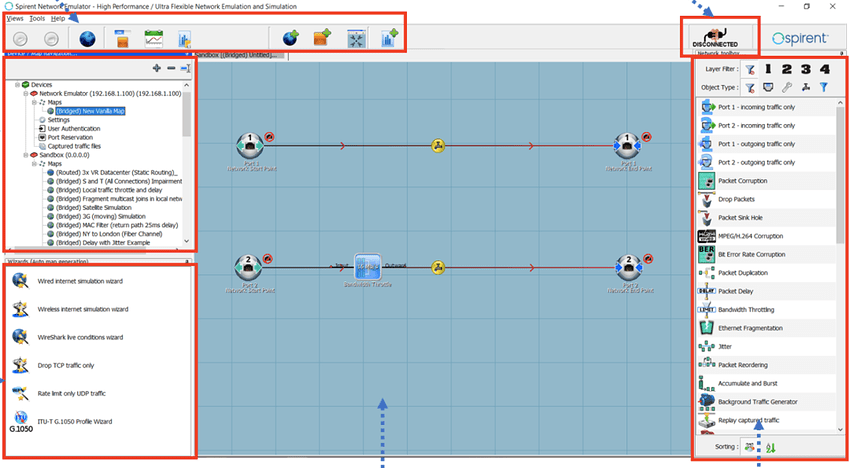The height and width of the screenshot is (468, 850).
Task: Collapse the Devices tree node
Action: (17, 85)
